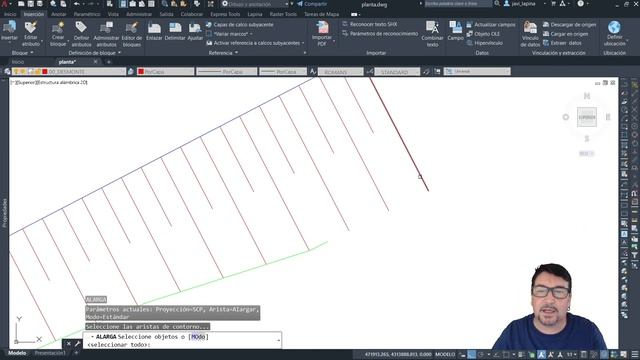
Task: Click the Delimitar reference tool
Action: 175,32
